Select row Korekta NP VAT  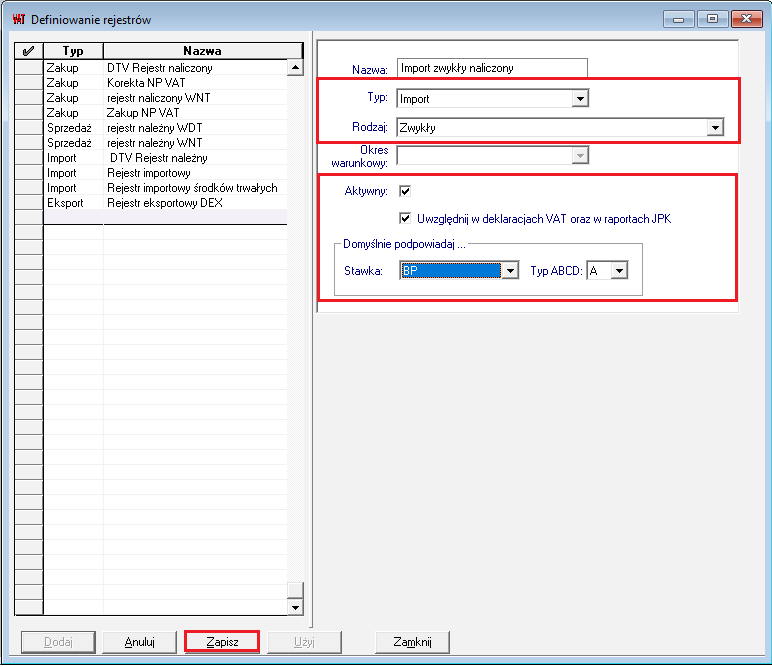(165, 83)
